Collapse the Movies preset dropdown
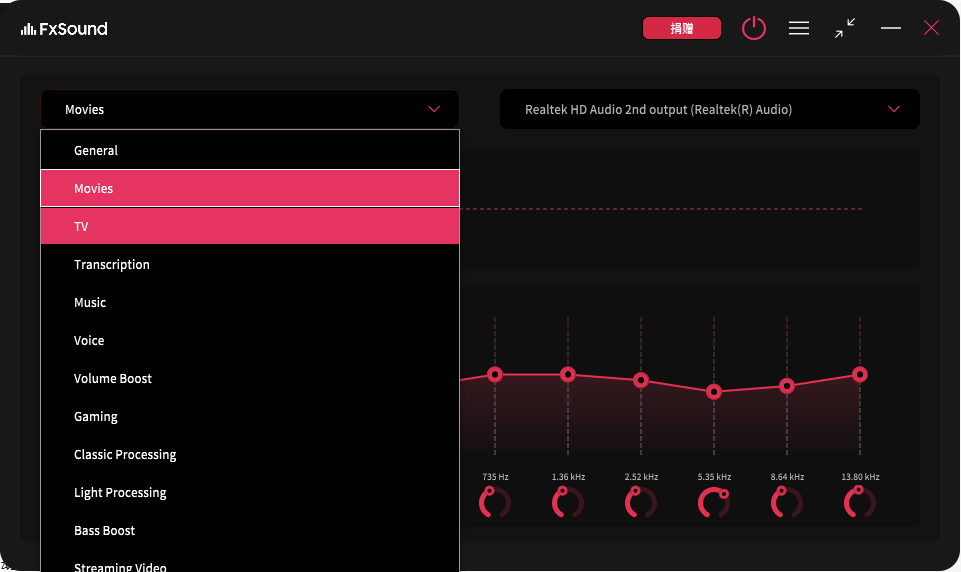Viewport: 961px width, 572px height. point(249,109)
